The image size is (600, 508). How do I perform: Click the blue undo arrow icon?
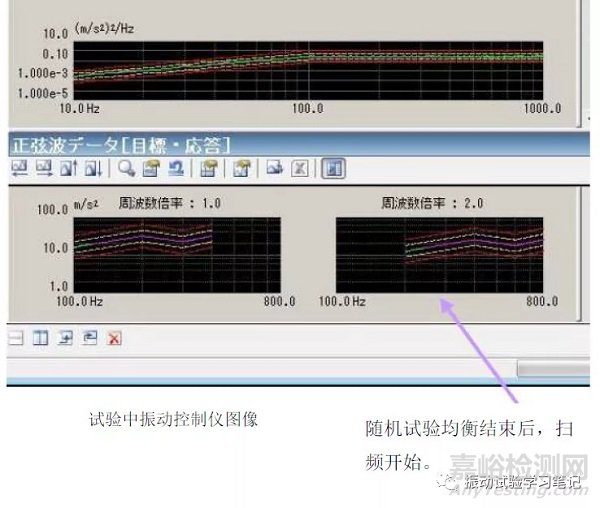click(x=174, y=168)
